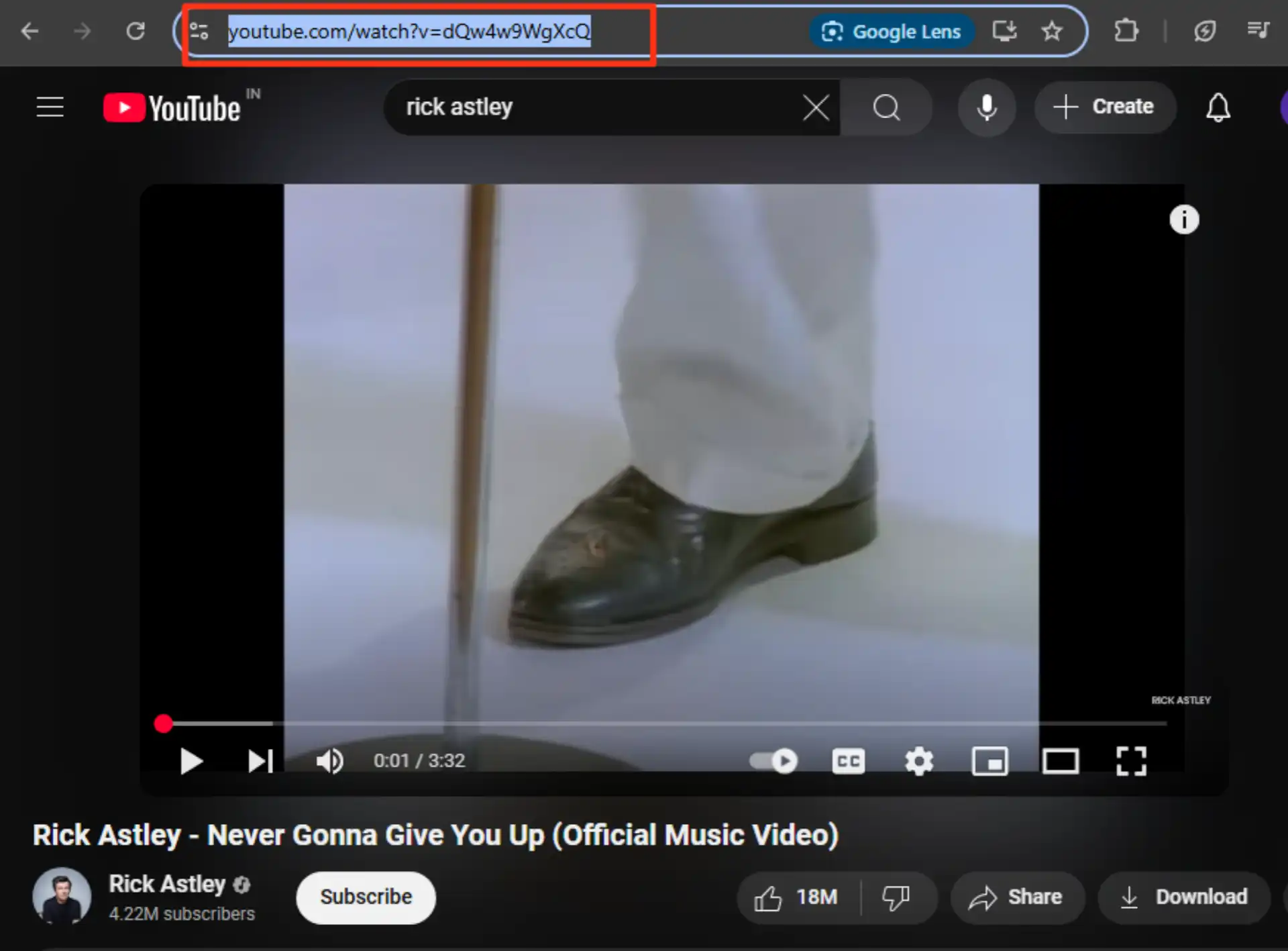The height and width of the screenshot is (951, 1288).
Task: Subscribe to Rick Astley channel
Action: [x=366, y=897]
